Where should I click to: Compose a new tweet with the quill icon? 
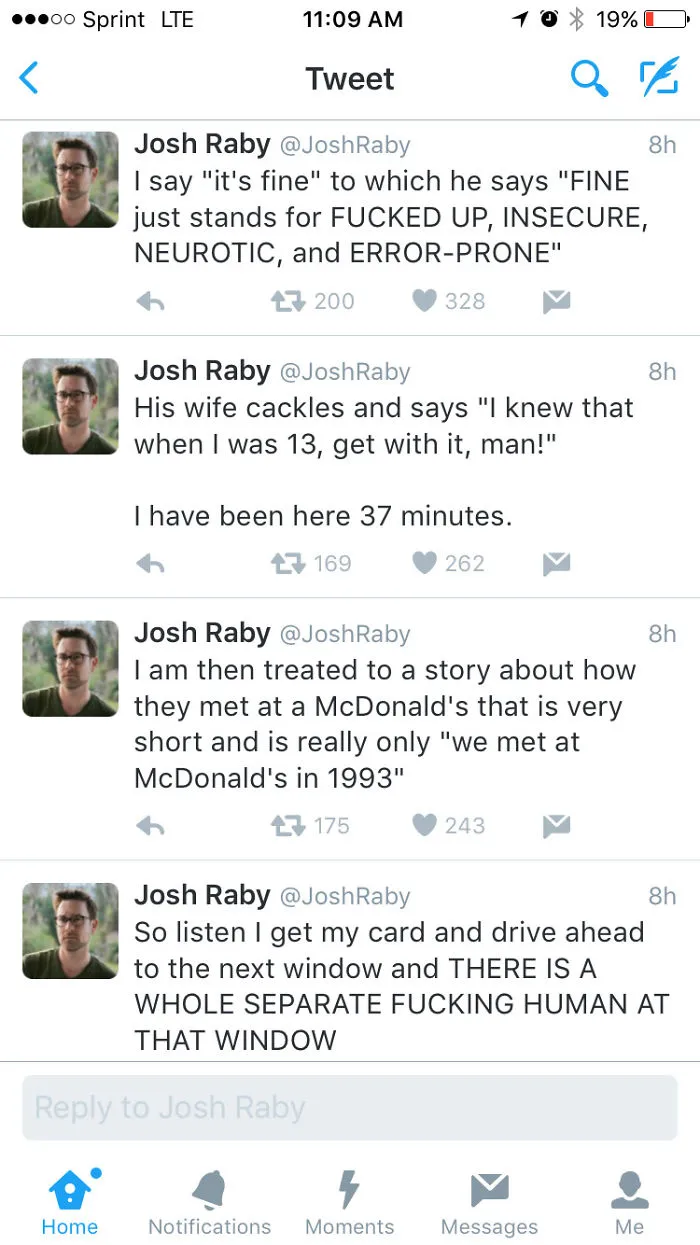pos(658,78)
